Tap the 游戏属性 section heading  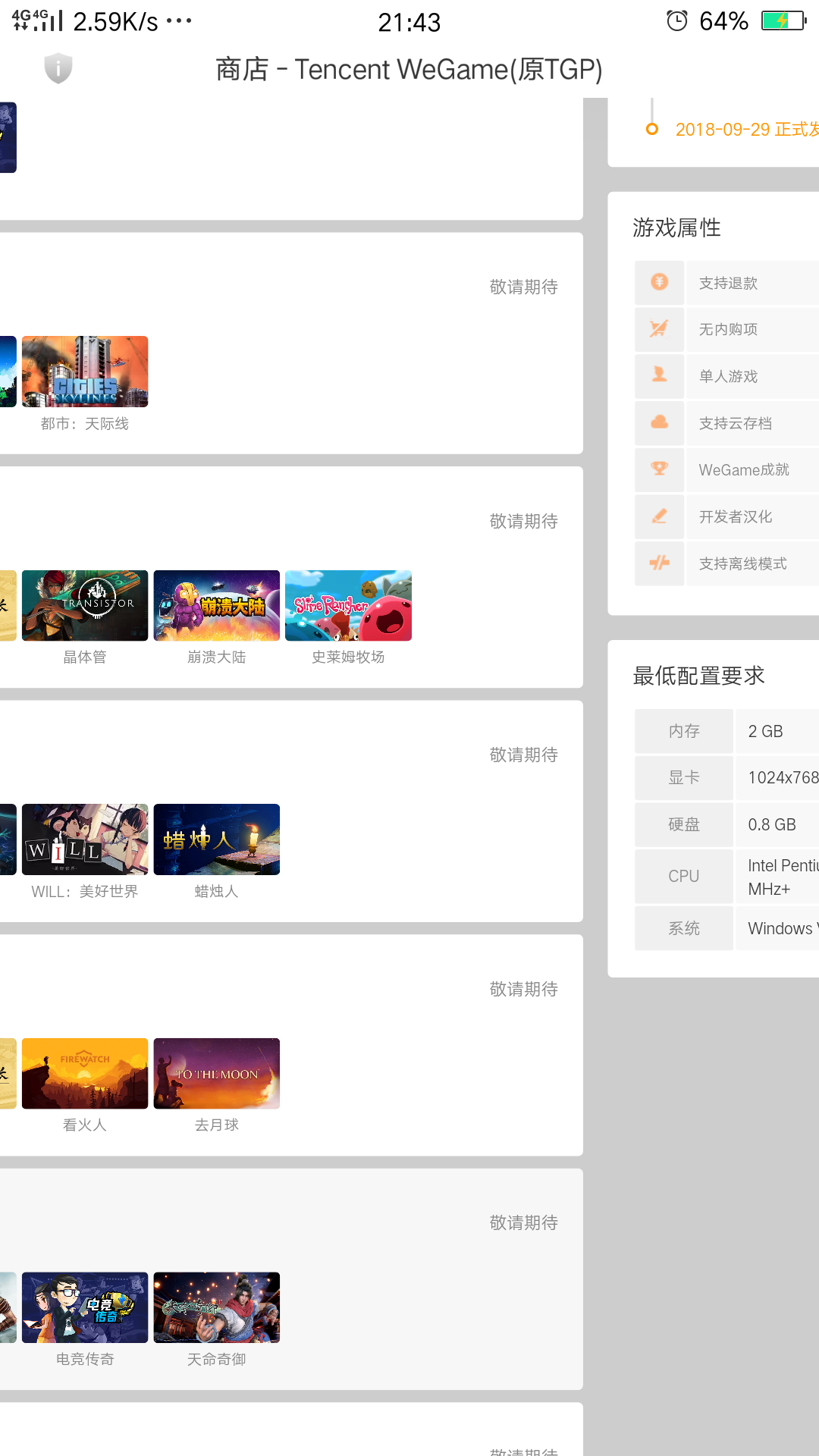point(676,227)
